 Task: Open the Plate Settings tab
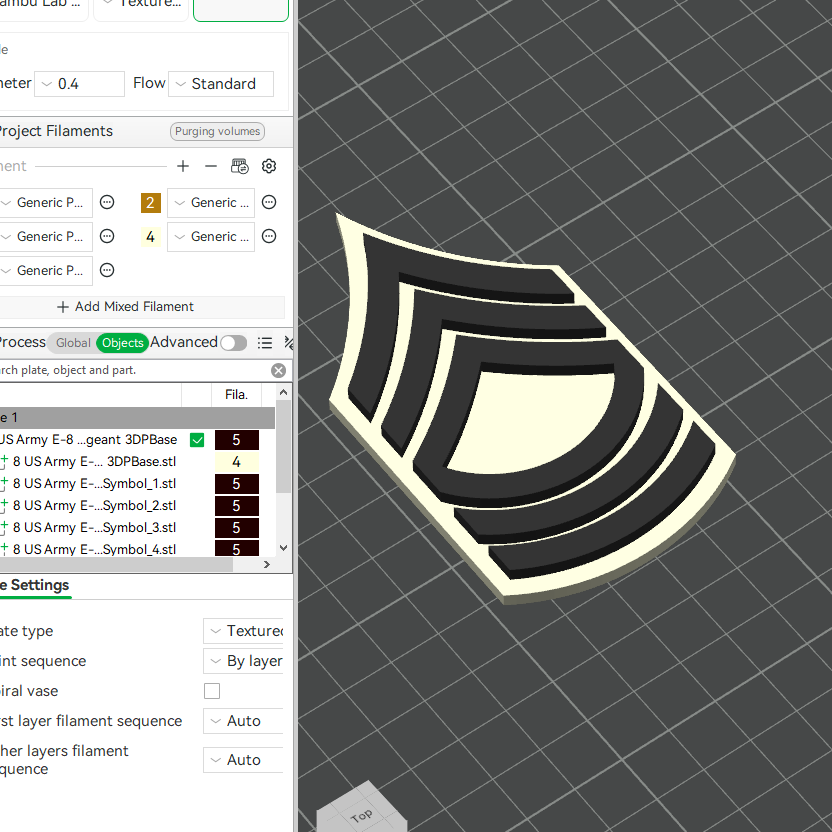[x=35, y=585]
